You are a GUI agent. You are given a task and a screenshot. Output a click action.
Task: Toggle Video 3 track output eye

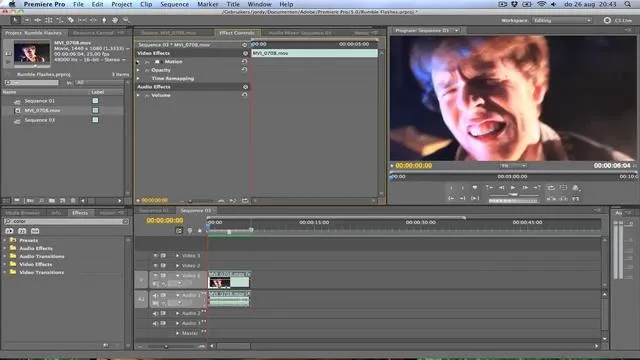click(155, 256)
